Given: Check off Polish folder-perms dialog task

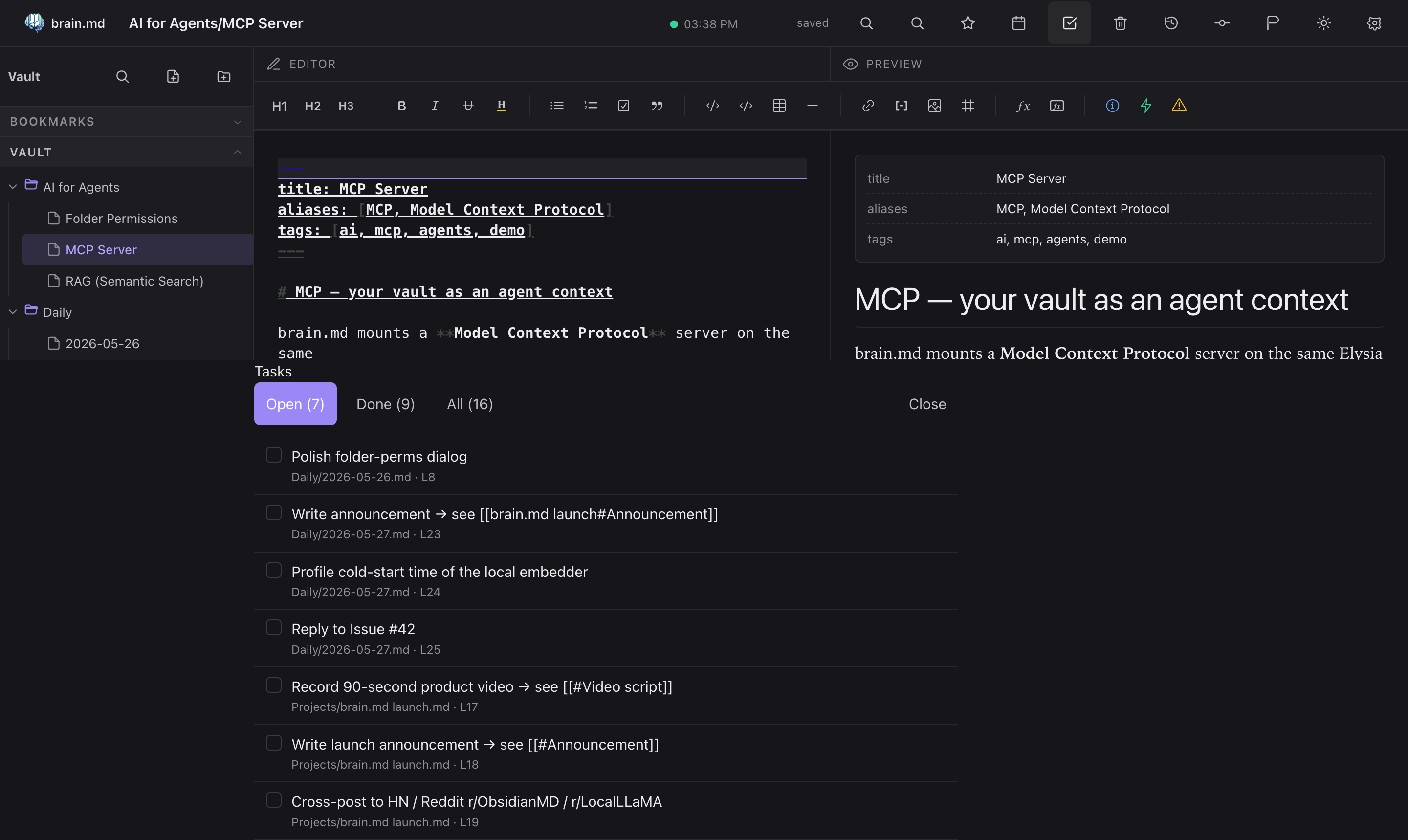Looking at the screenshot, I should click(274, 455).
